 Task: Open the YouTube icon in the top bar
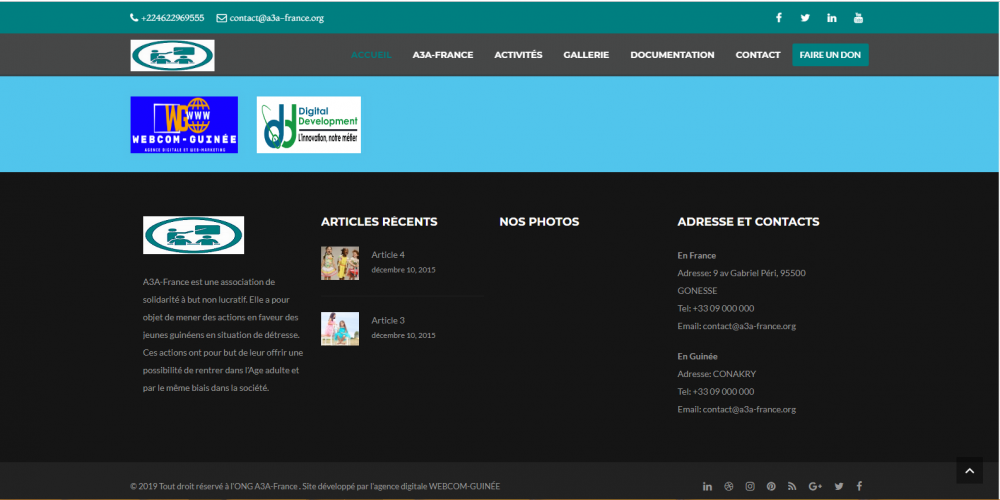tap(858, 18)
